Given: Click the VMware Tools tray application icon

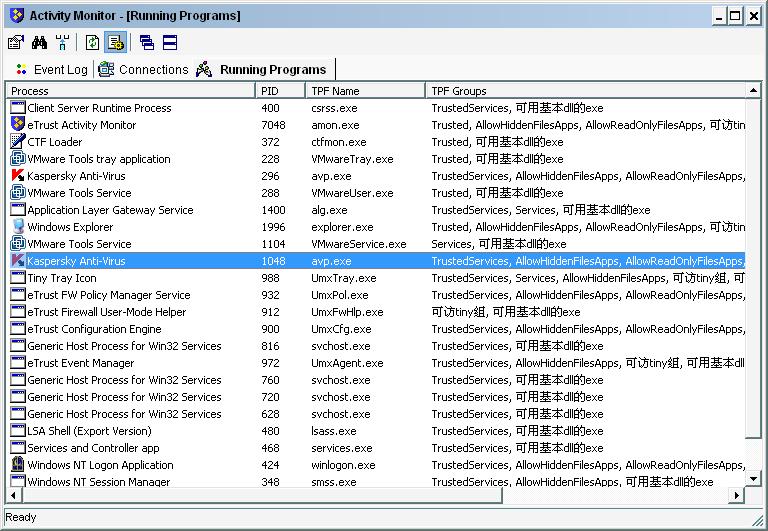Looking at the screenshot, I should 18,159.
